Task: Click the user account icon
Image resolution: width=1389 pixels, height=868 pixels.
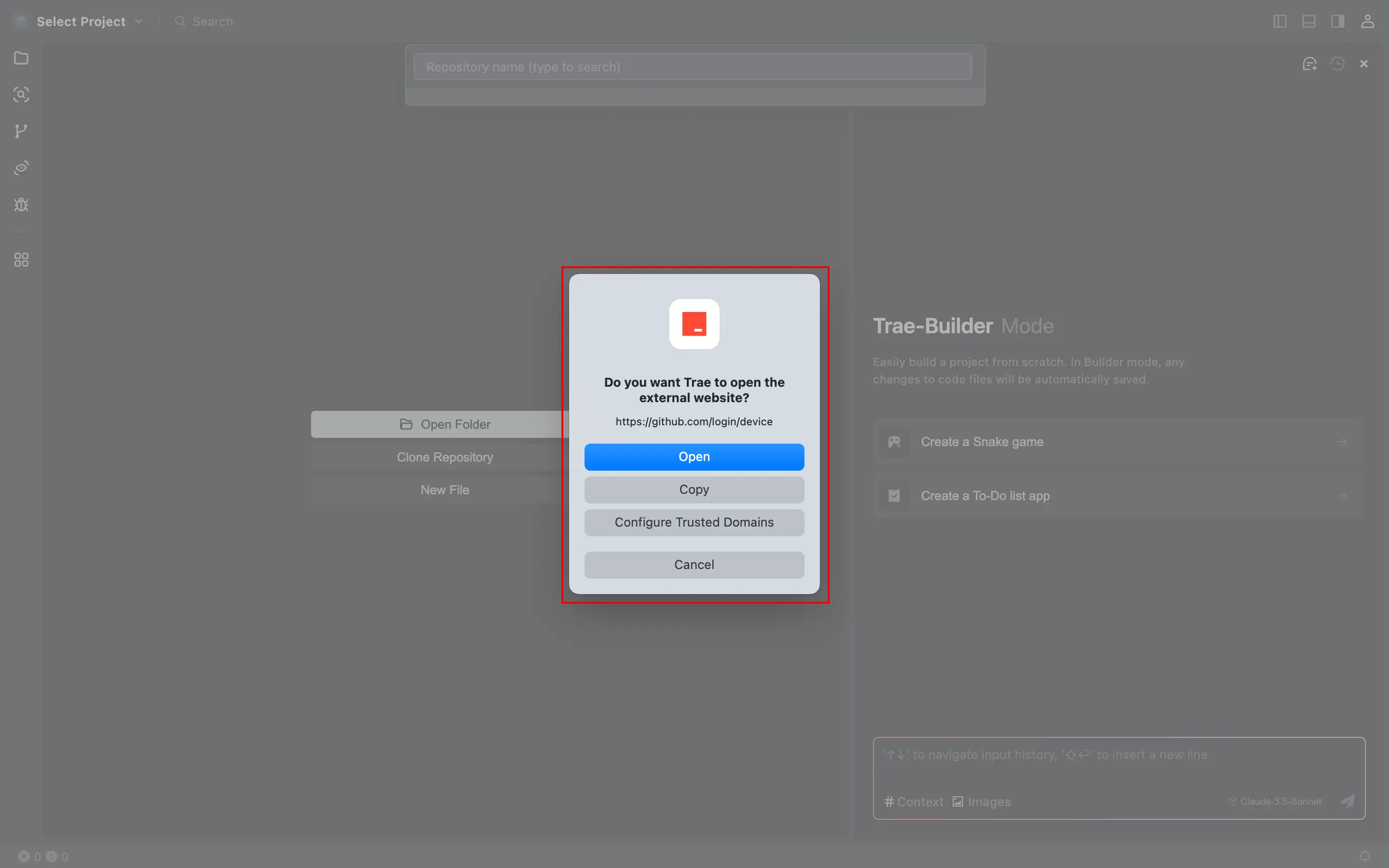Action: tap(1367, 21)
